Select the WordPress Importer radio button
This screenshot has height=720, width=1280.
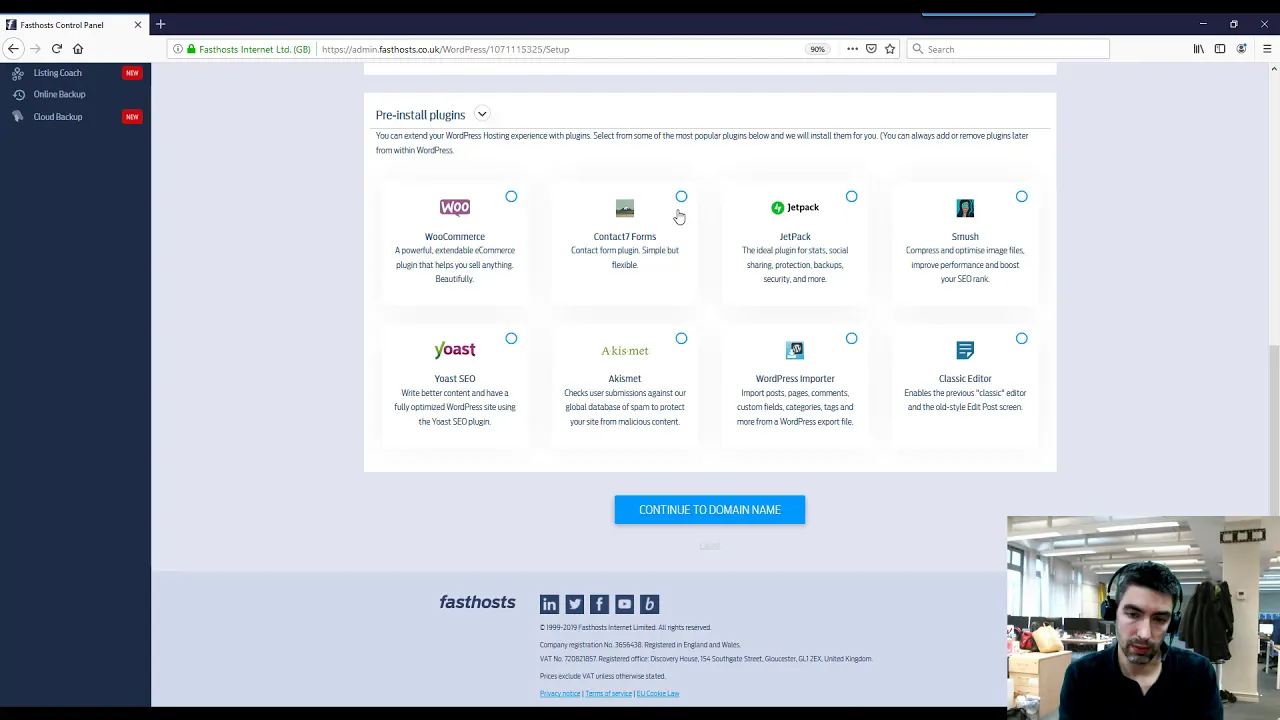click(x=851, y=339)
